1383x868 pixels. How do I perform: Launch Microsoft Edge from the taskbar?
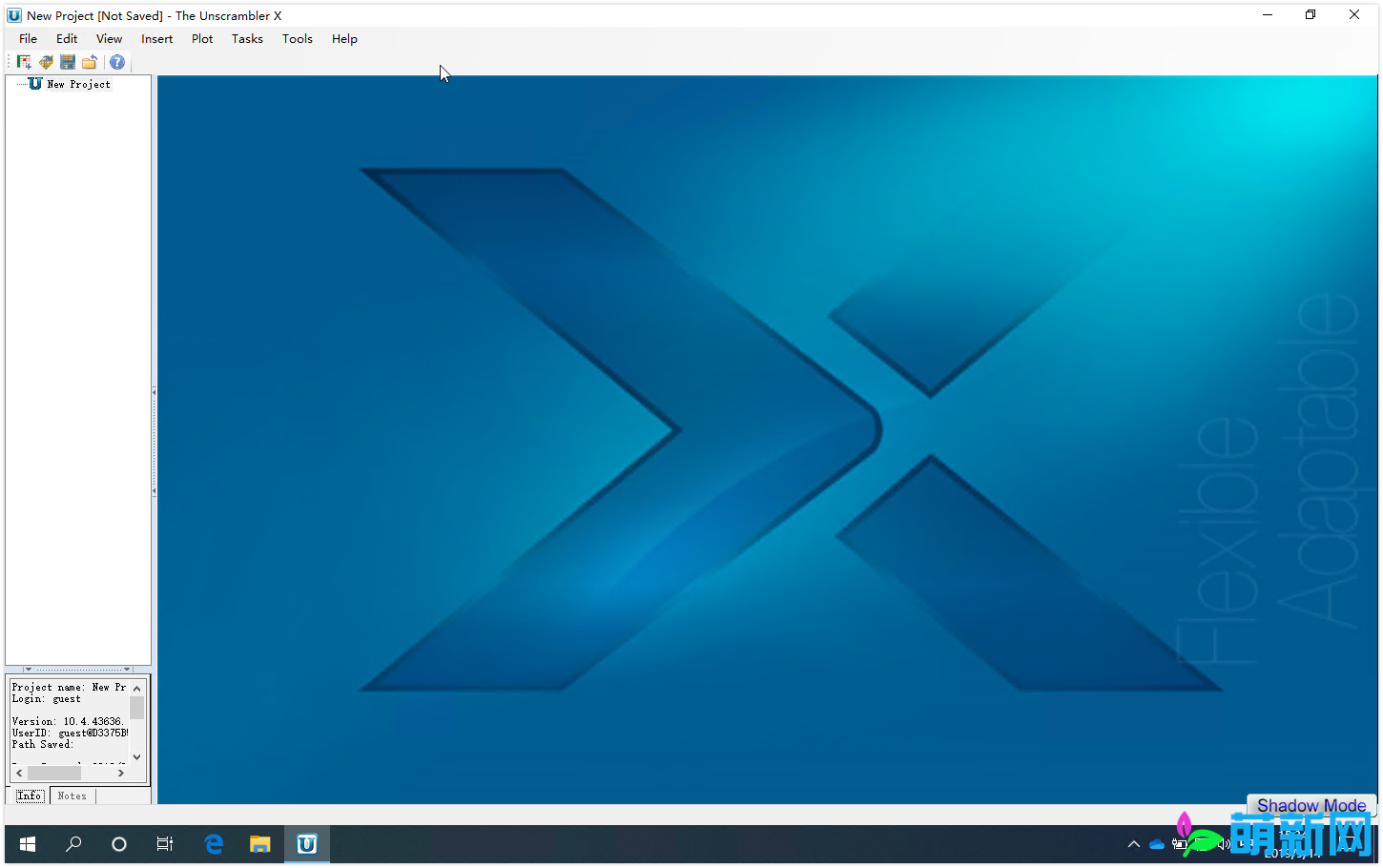point(214,844)
